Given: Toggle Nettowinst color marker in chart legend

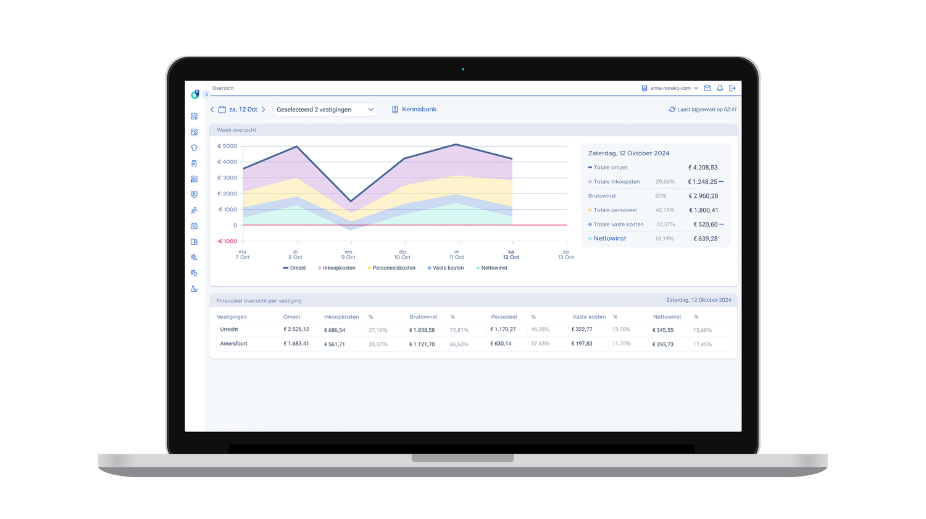Looking at the screenshot, I should point(480,268).
